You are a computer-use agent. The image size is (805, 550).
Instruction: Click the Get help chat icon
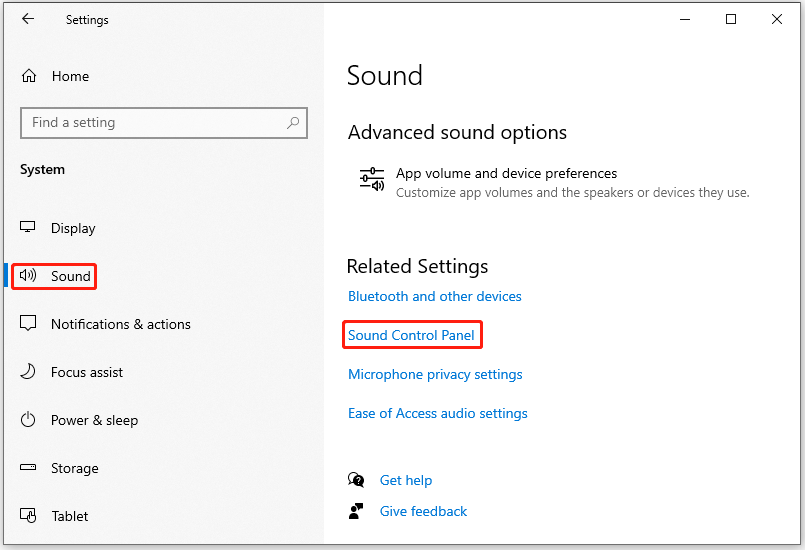[x=356, y=480]
